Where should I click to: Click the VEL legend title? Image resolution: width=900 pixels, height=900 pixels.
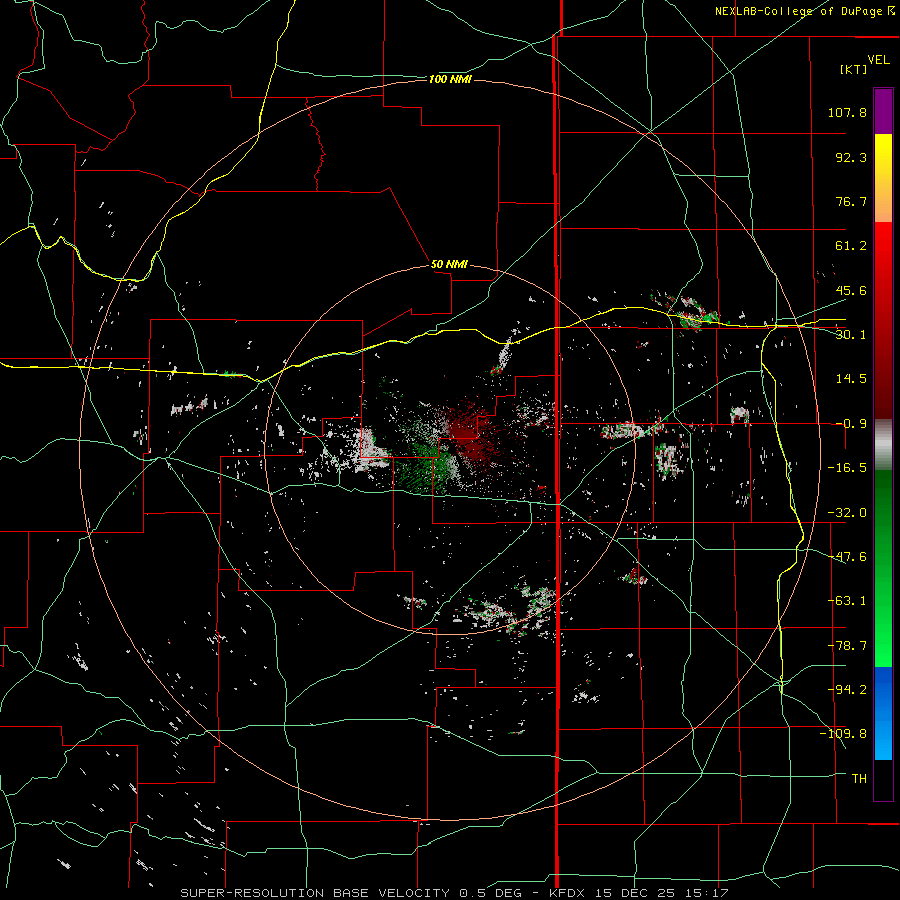(878, 60)
